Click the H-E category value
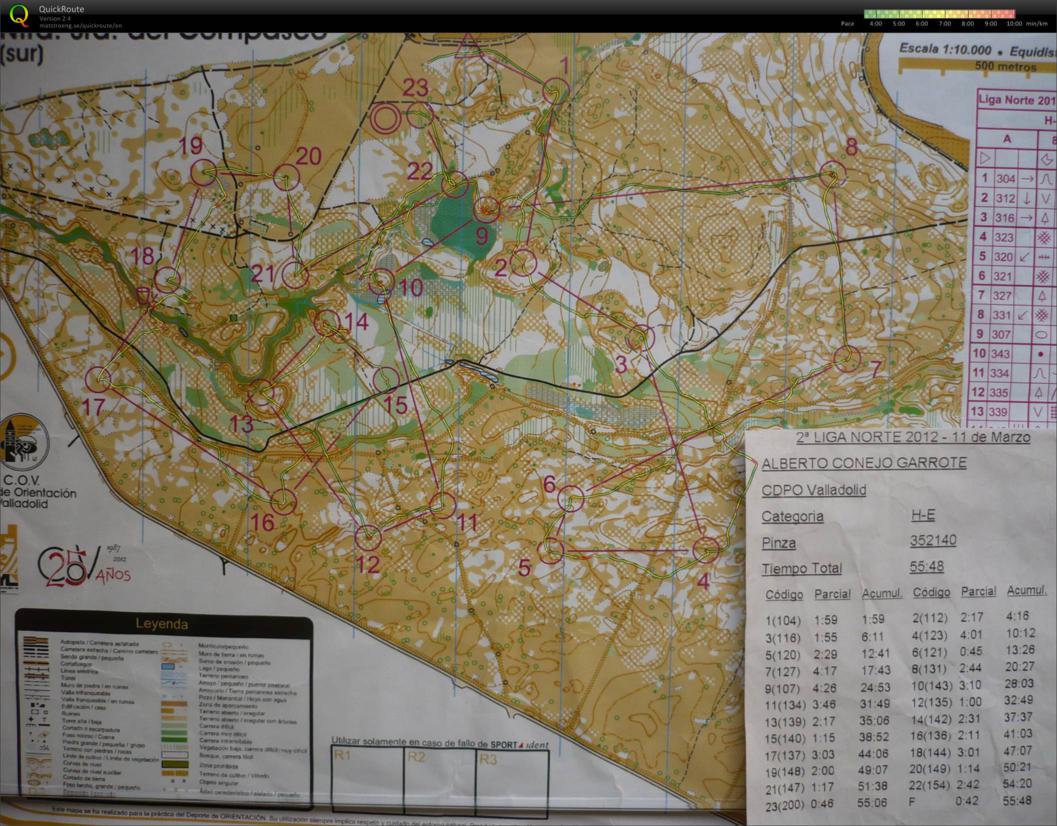The image size is (1057, 826). [923, 515]
